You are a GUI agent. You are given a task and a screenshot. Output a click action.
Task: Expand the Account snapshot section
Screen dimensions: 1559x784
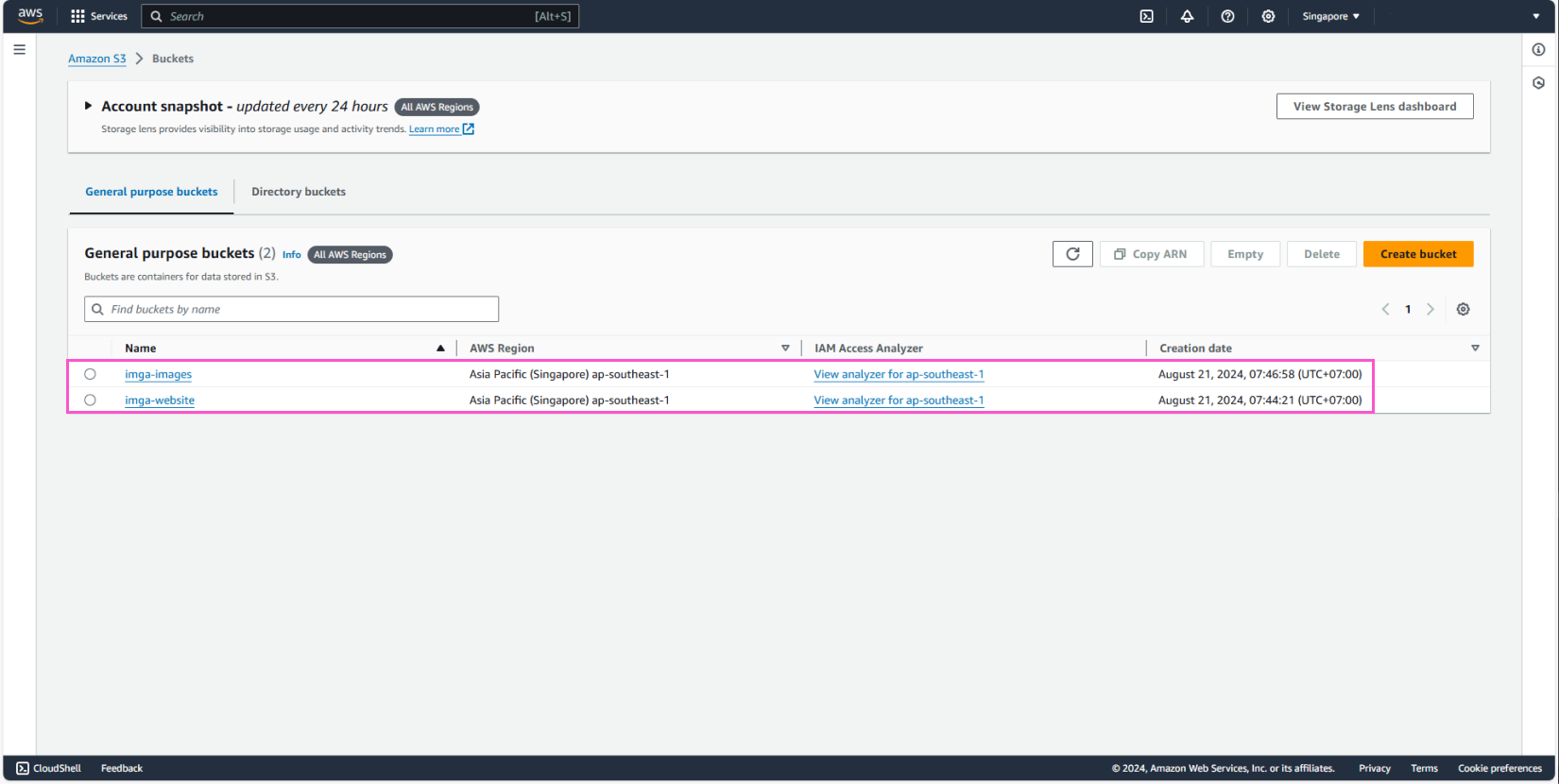(x=88, y=106)
